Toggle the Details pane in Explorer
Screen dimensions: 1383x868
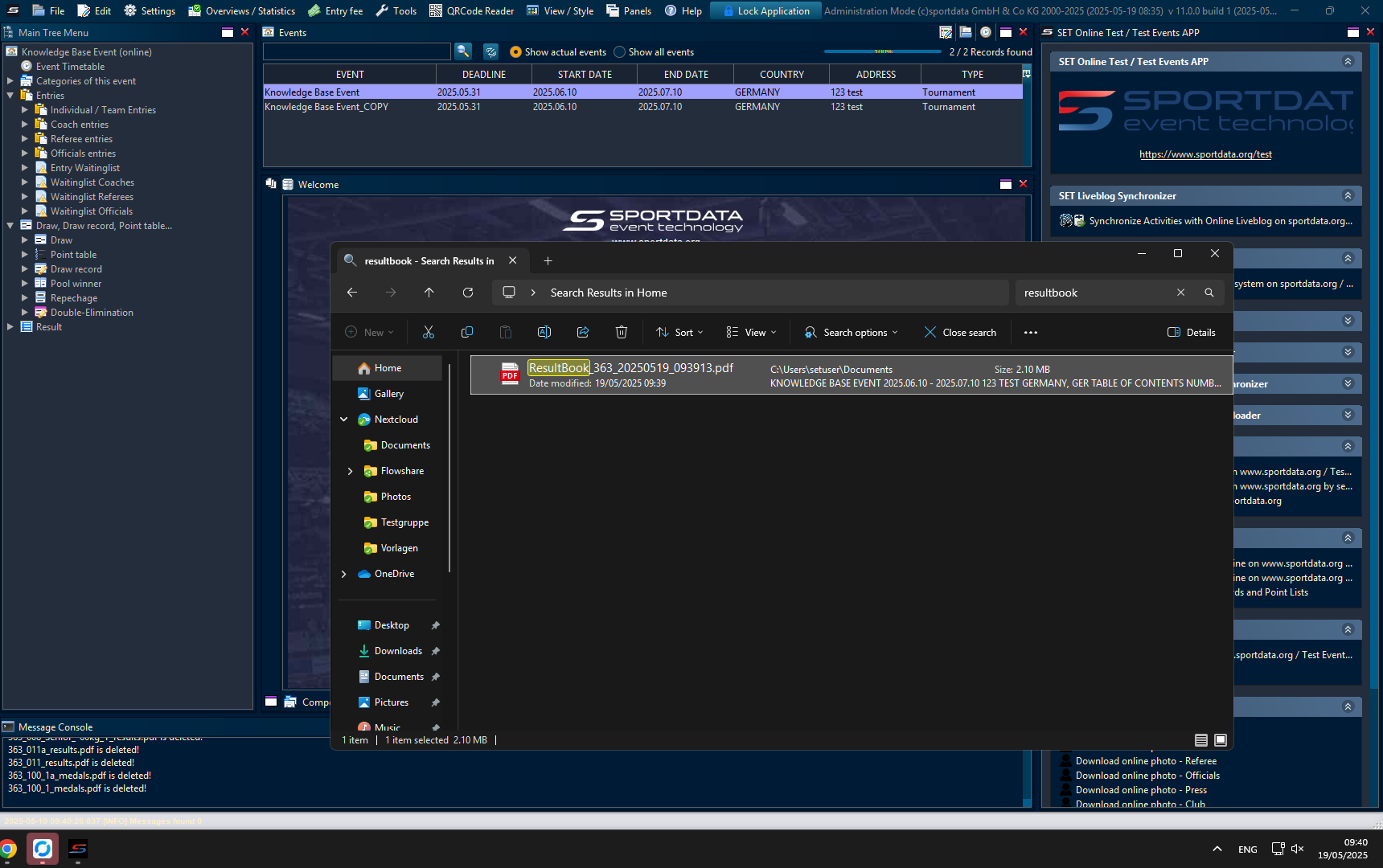tap(1192, 333)
